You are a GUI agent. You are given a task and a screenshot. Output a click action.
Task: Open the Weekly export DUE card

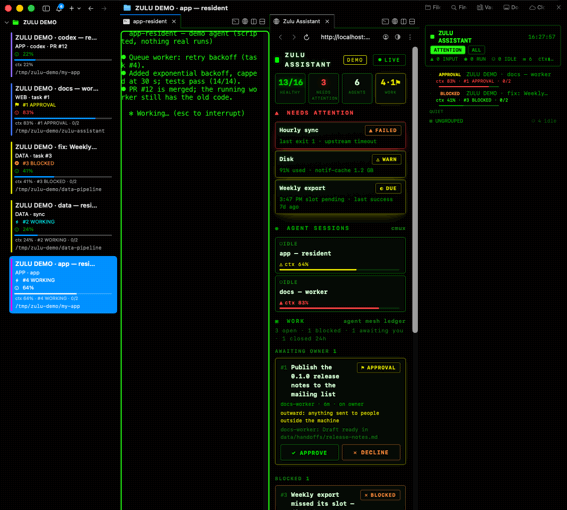point(340,197)
